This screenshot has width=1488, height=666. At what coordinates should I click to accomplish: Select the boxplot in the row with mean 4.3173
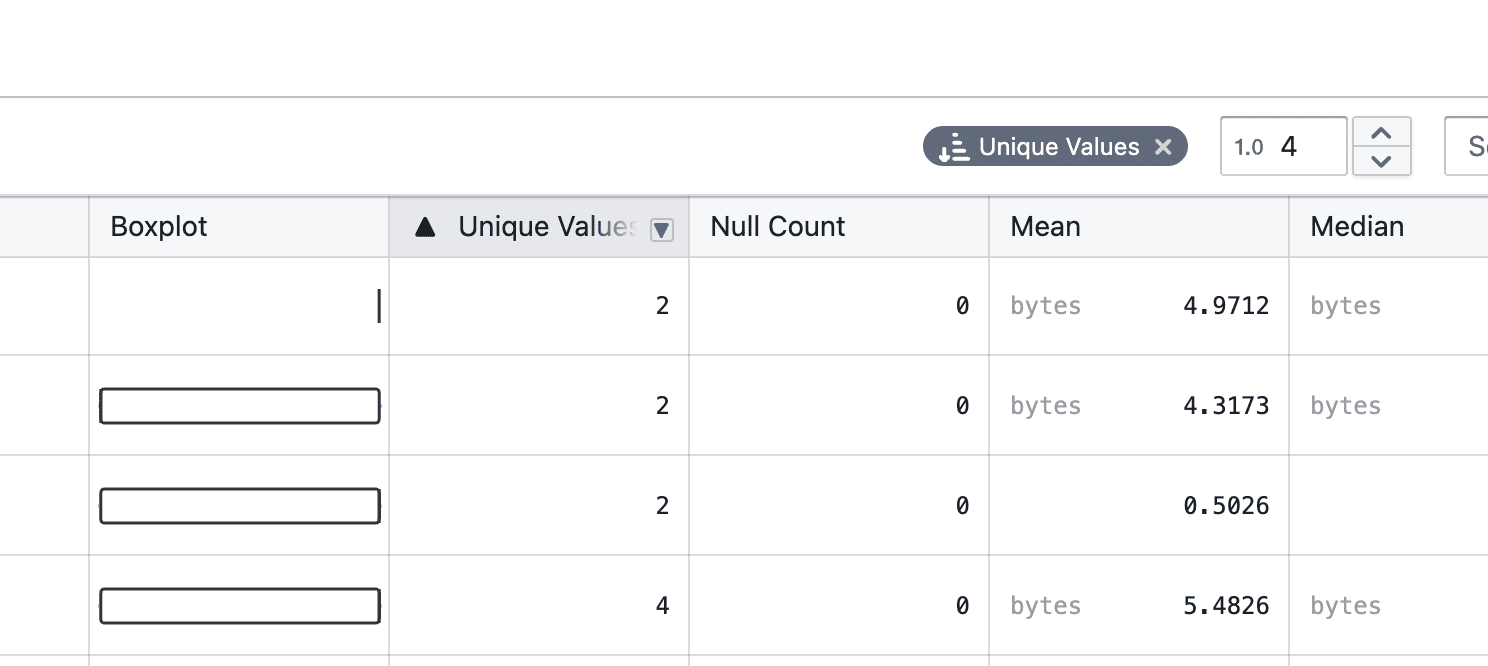coord(240,406)
